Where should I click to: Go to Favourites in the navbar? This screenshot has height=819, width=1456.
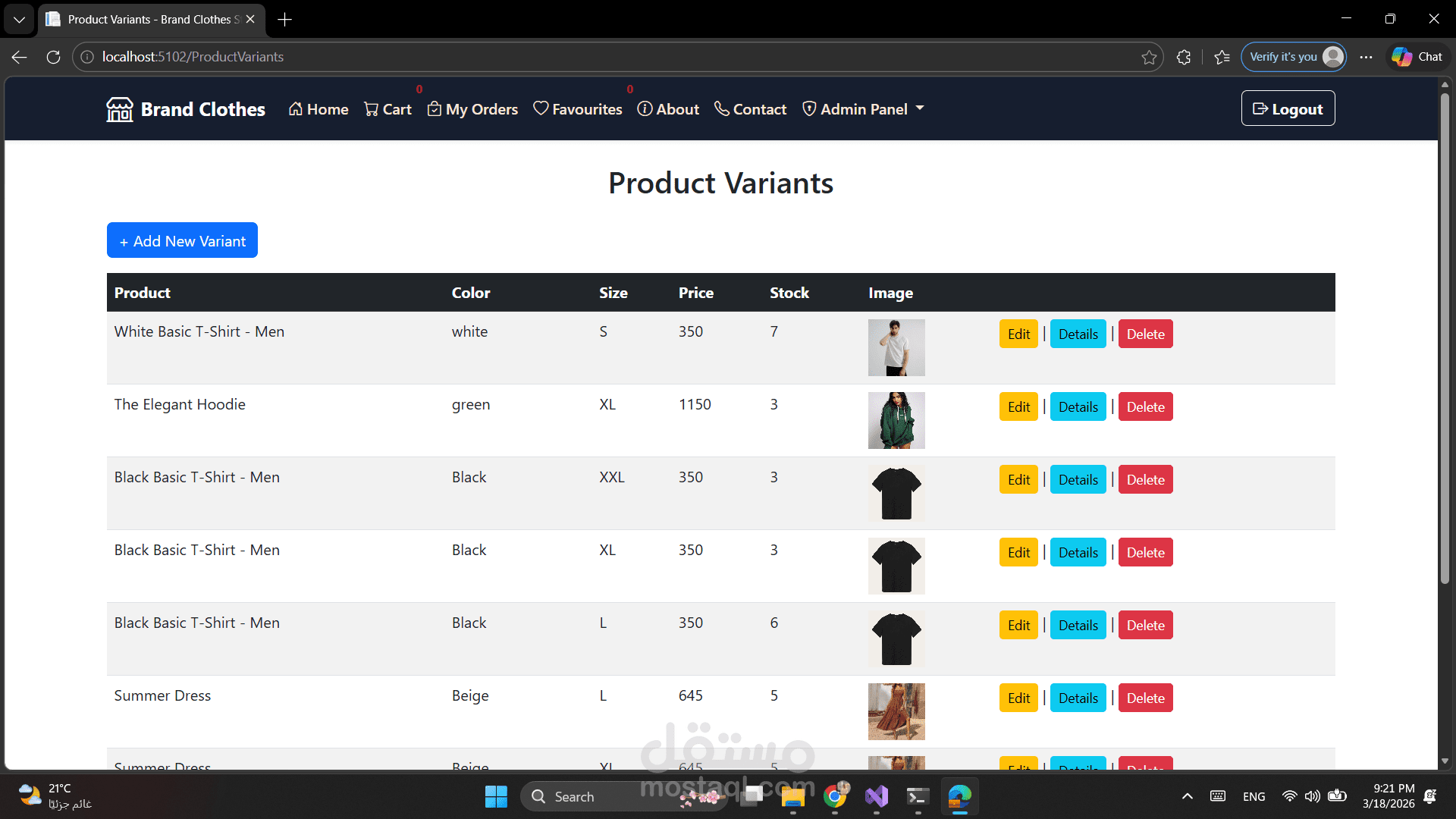pyautogui.click(x=578, y=109)
